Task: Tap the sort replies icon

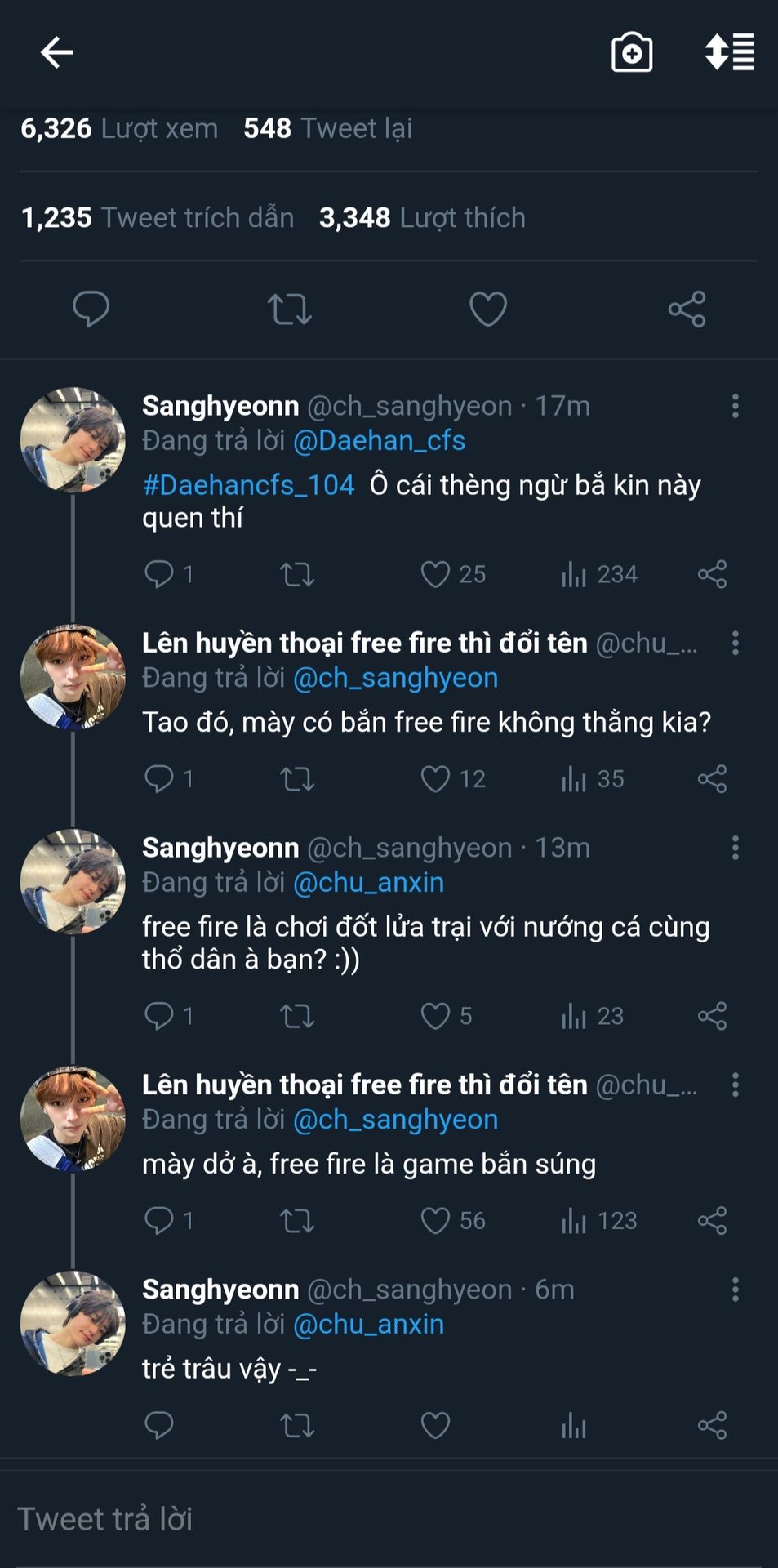Action: click(x=729, y=53)
